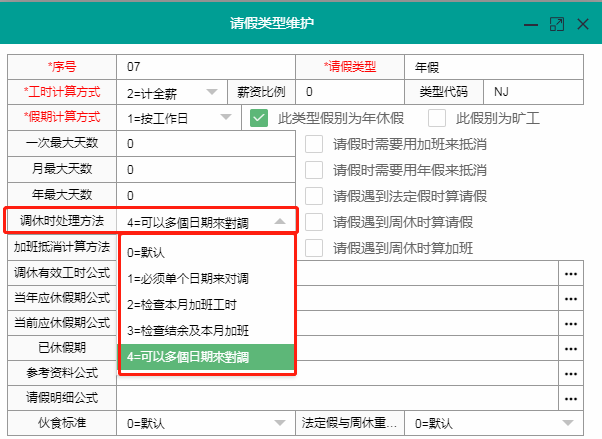Click ellipsis button for 请假明细公式
This screenshot has height=439, width=602.
(x=571, y=398)
